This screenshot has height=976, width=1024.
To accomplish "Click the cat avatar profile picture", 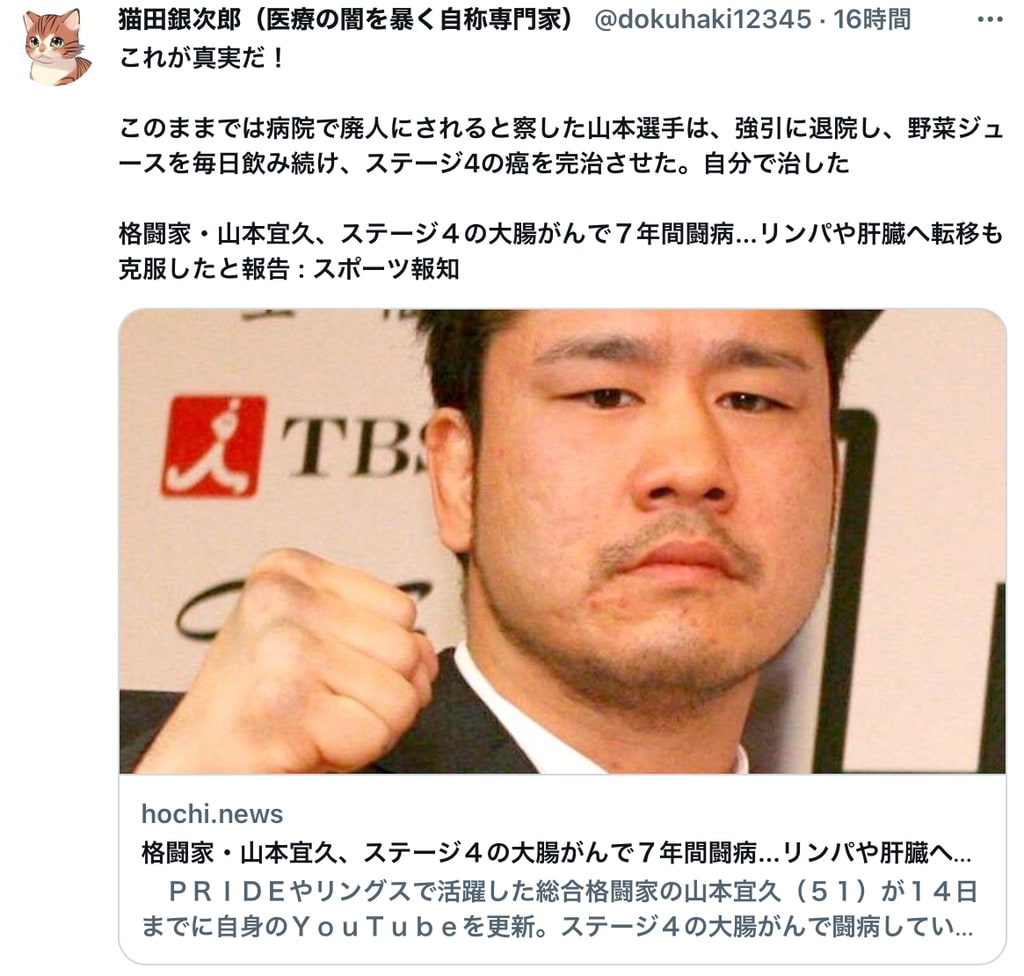I will 57,47.
